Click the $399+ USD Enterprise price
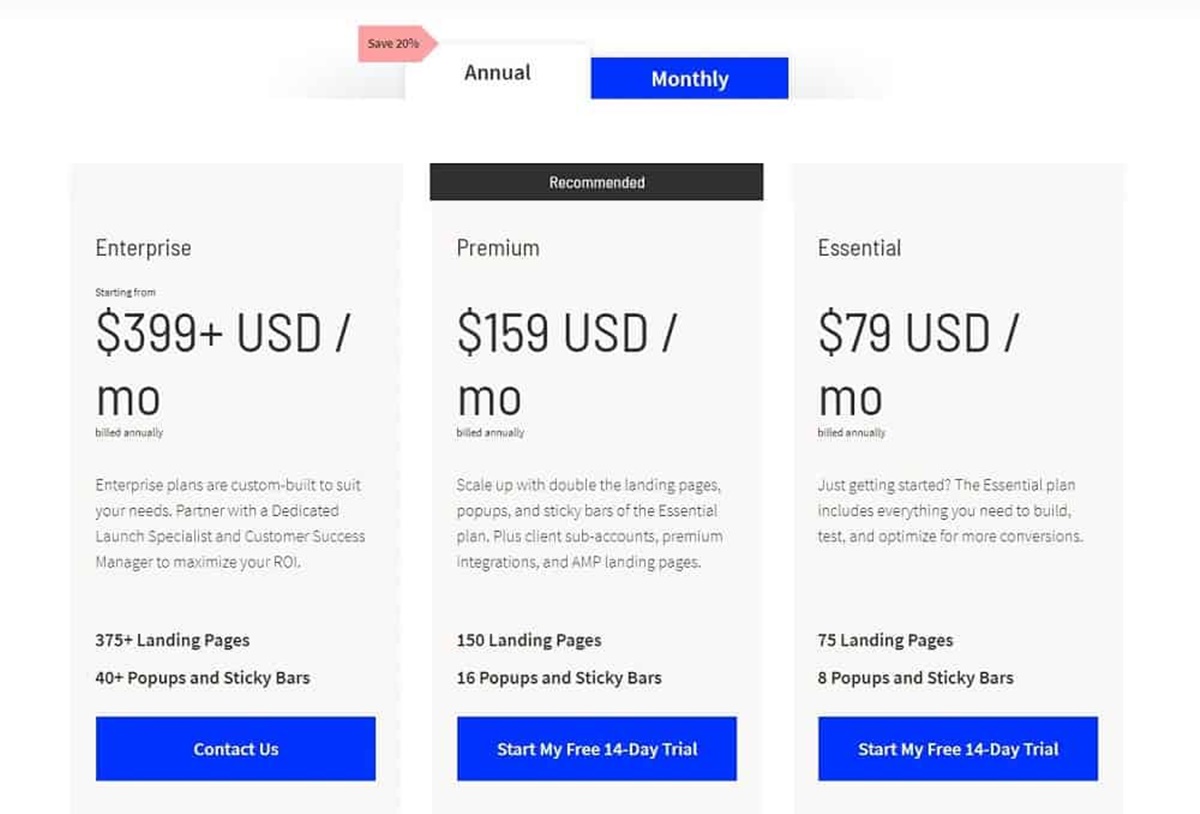Viewport: 1200px width, 814px height. (223, 334)
